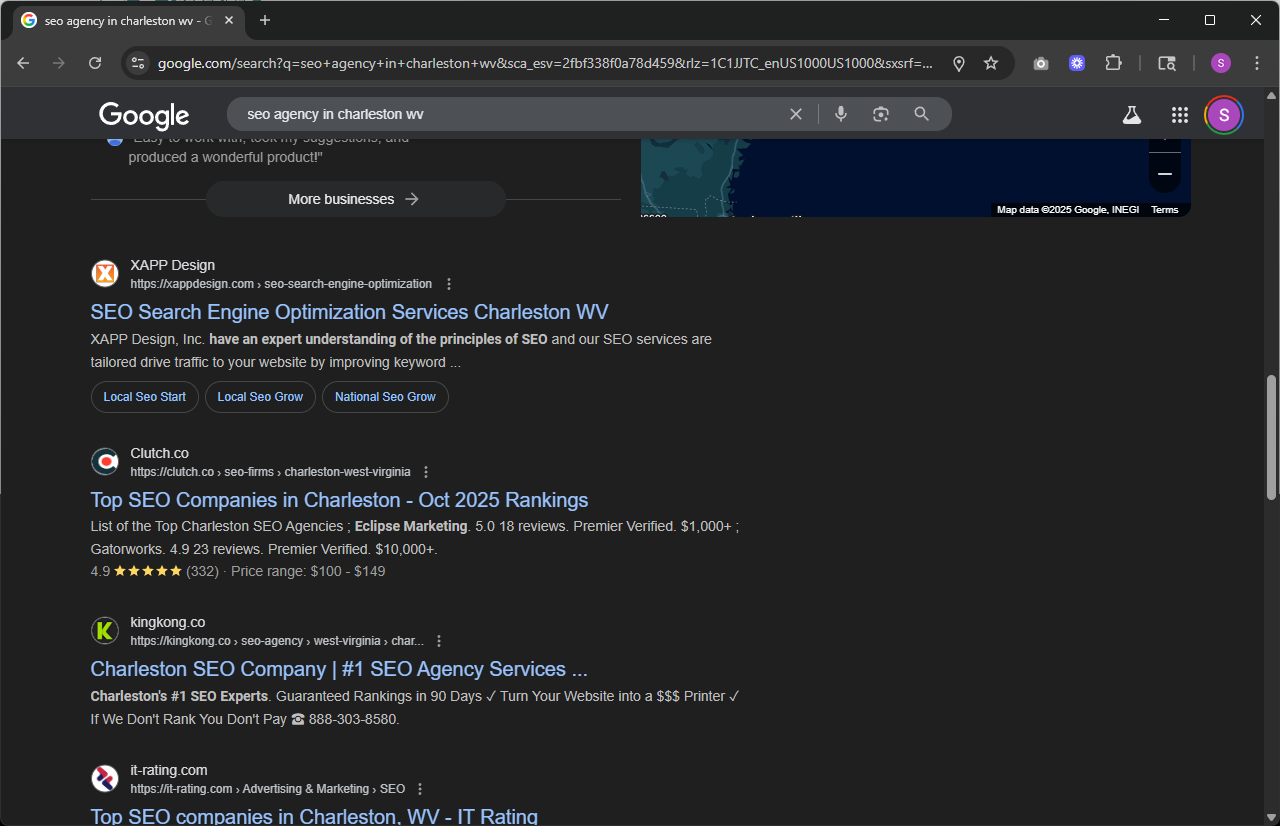Image resolution: width=1280 pixels, height=826 pixels.
Task: Click the More businesses button
Action: point(355,199)
